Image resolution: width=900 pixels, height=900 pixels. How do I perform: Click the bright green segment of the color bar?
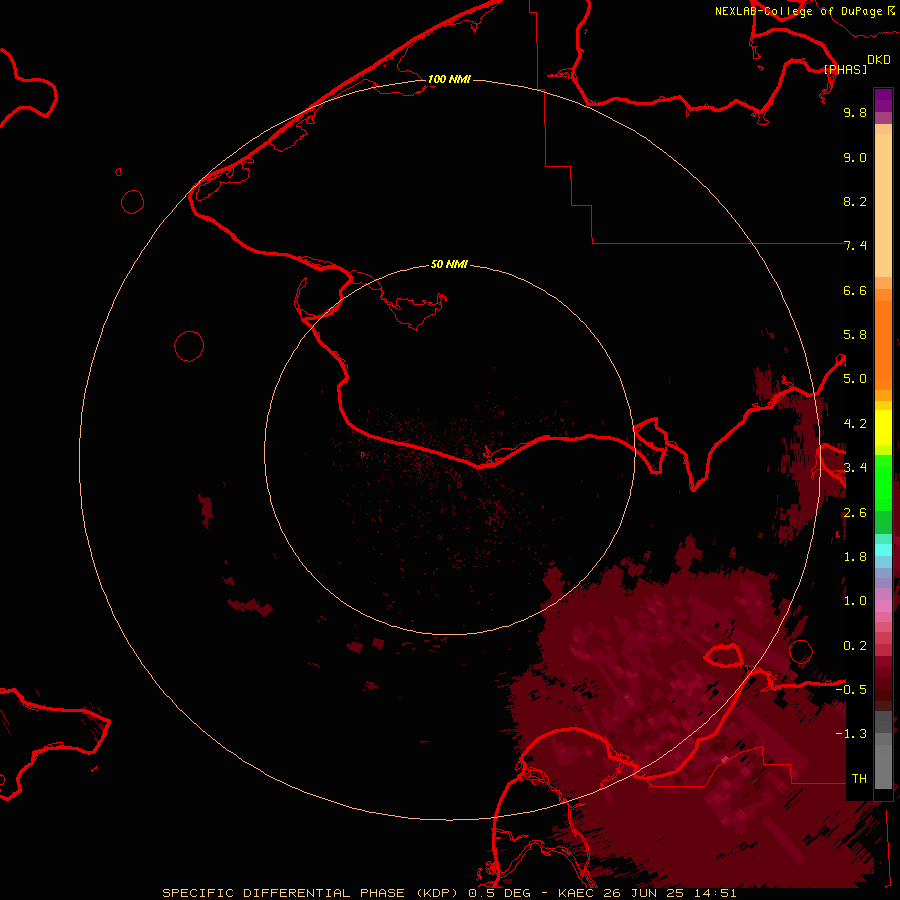883,482
